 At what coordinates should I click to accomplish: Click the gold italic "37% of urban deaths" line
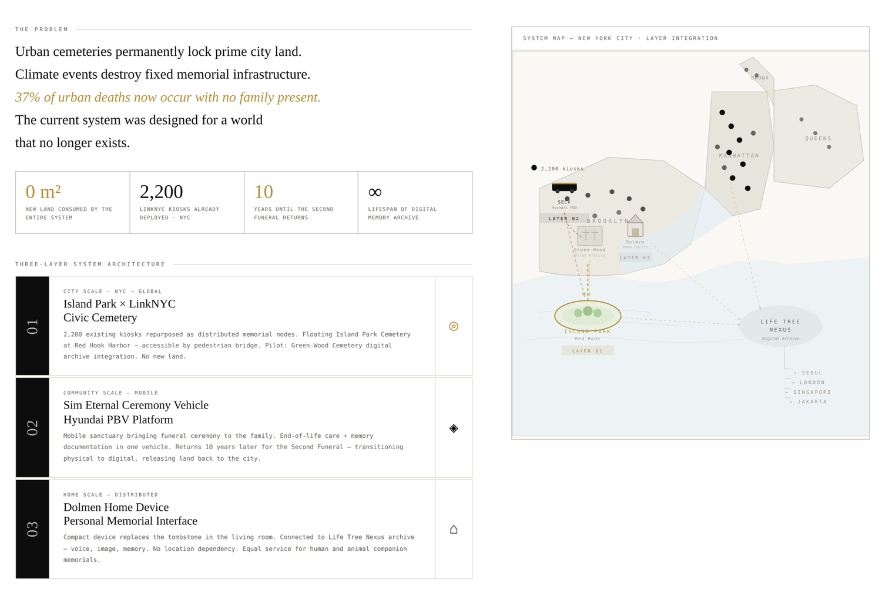pyautogui.click(x=168, y=97)
